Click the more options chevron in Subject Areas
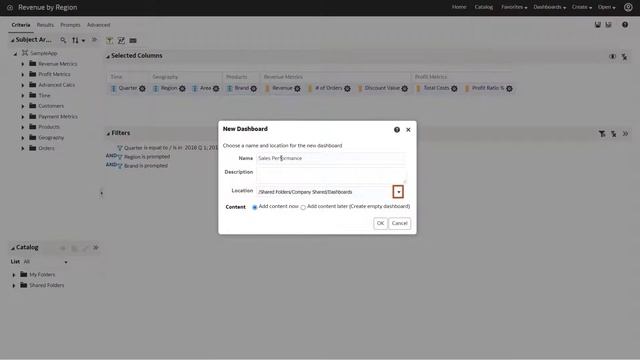 [x=94, y=40]
